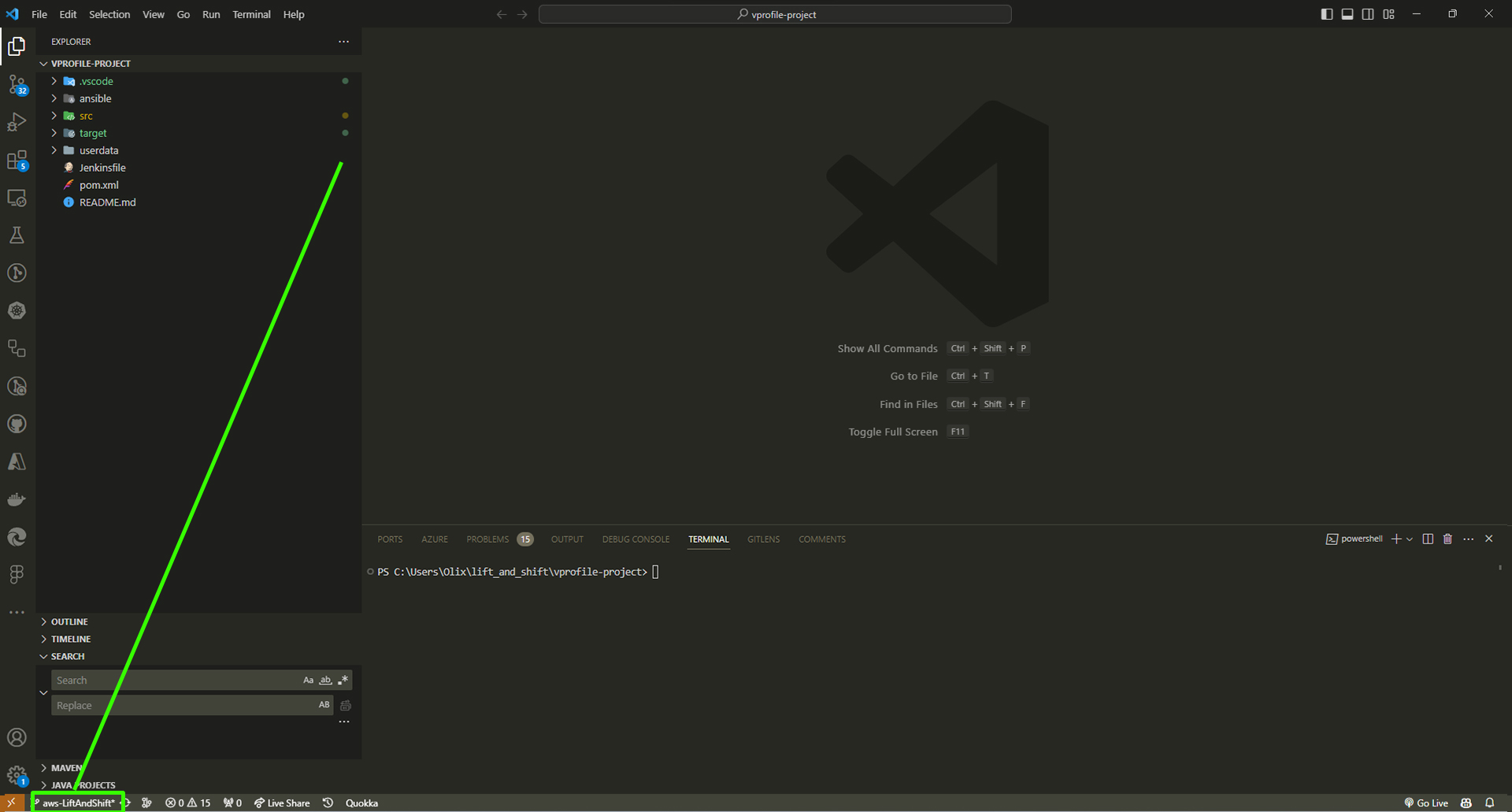Image resolution: width=1512 pixels, height=812 pixels.
Task: Open the Accounts menu icon
Action: pyautogui.click(x=17, y=738)
